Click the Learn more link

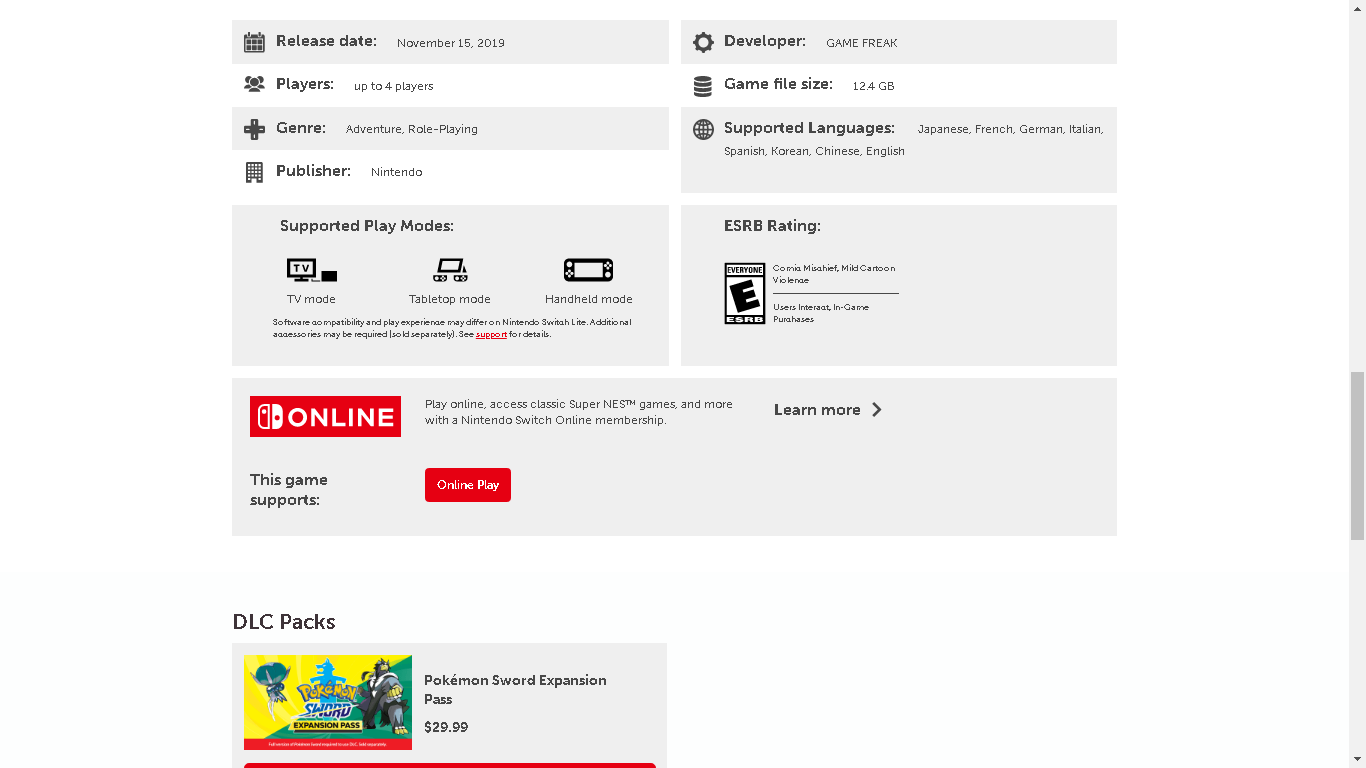click(x=816, y=410)
